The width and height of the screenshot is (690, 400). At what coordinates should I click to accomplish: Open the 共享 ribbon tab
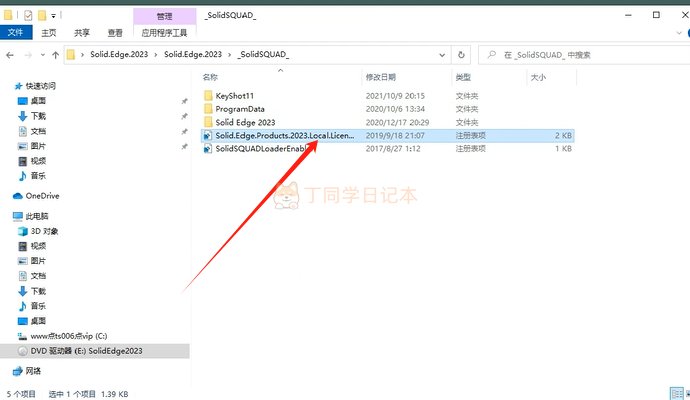tap(82, 33)
